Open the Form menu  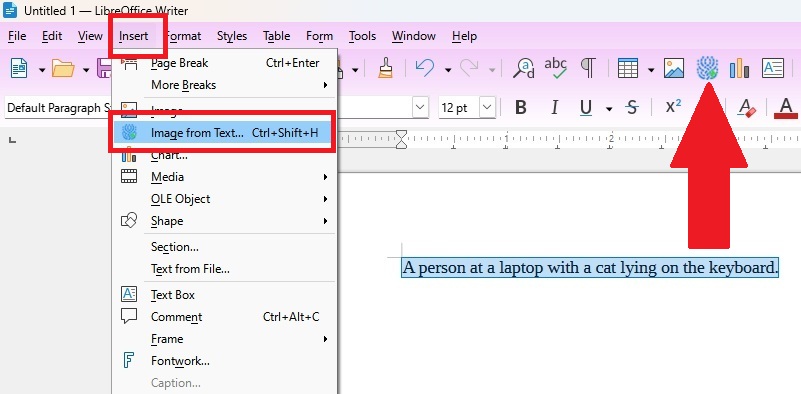(319, 36)
